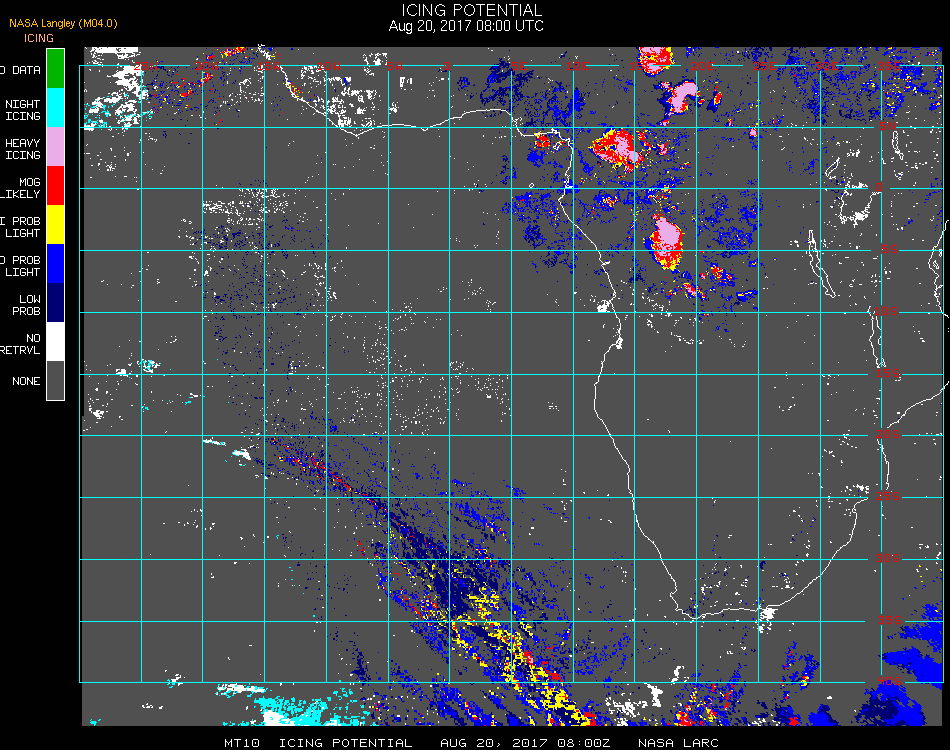Screen dimensions: 950x750
Task: Click the red MOG LIKELY legend swatch
Action: 55,185
